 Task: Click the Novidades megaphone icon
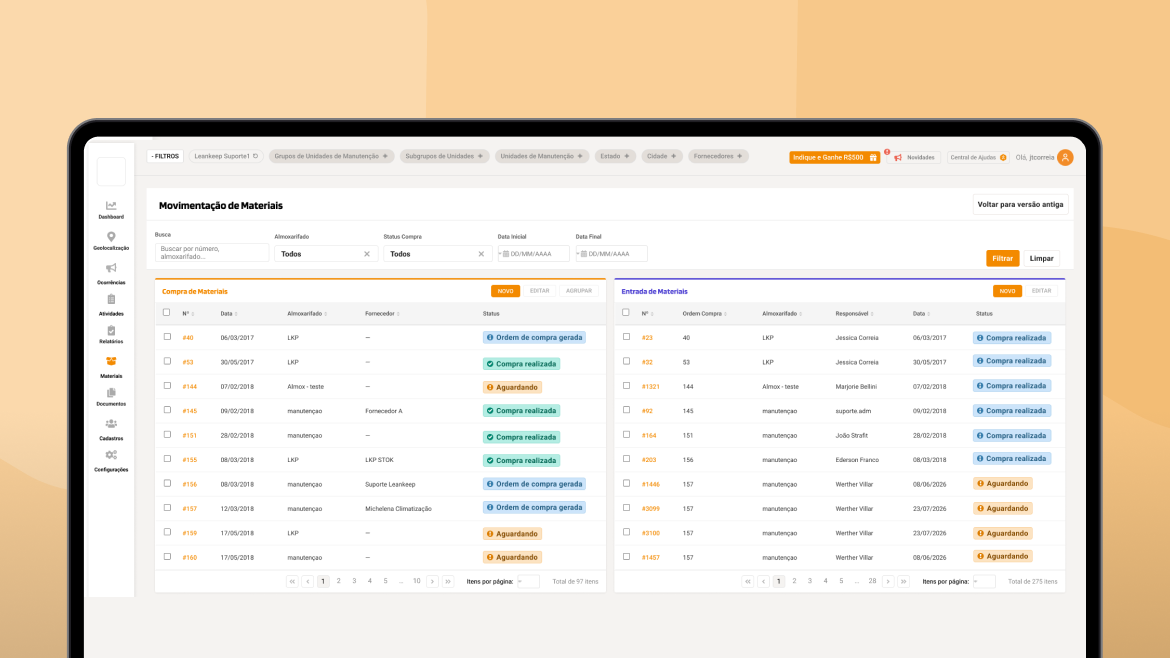click(x=898, y=157)
